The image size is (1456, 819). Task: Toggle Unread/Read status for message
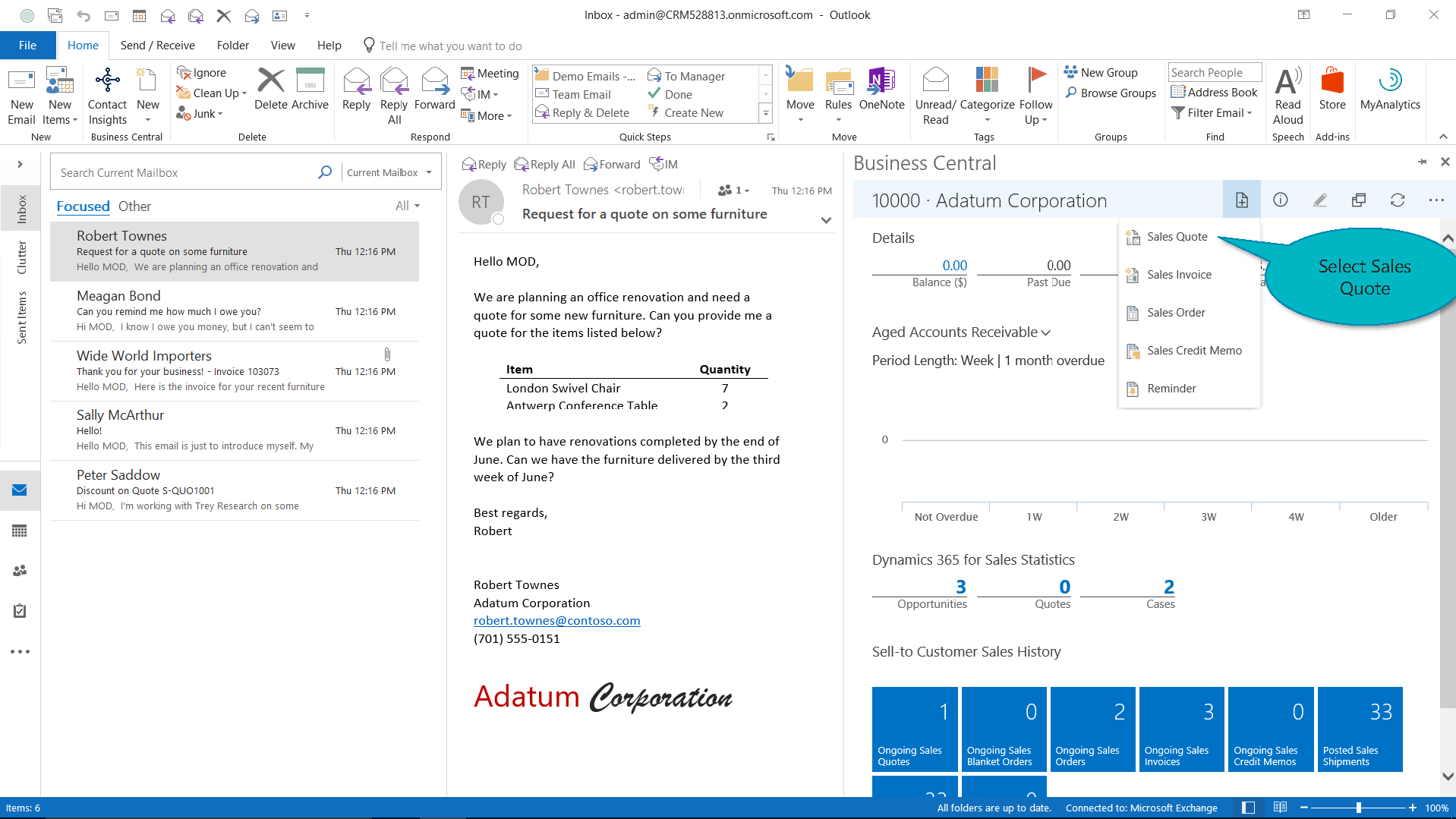pos(935,95)
